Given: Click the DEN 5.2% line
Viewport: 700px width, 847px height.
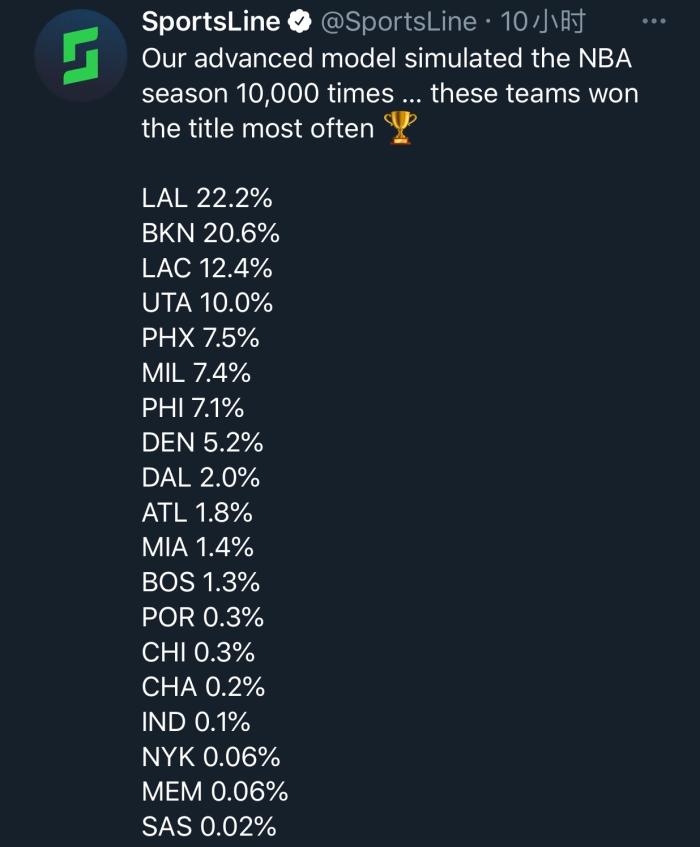Looking at the screenshot, I should pyautogui.click(x=202, y=442).
